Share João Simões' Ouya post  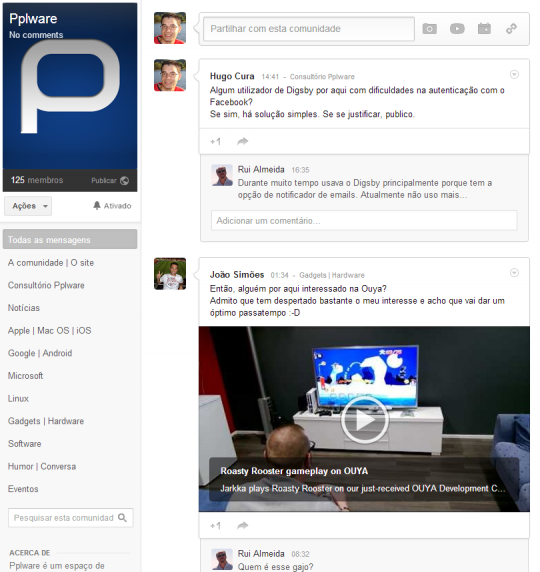tap(242, 526)
